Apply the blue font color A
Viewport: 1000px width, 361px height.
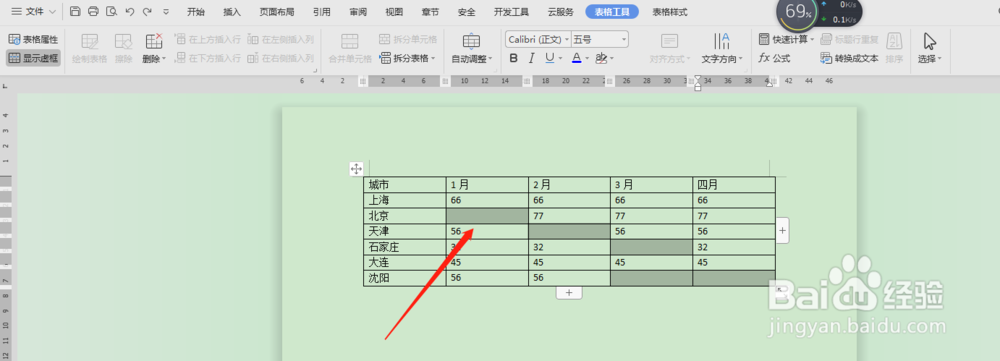577,59
